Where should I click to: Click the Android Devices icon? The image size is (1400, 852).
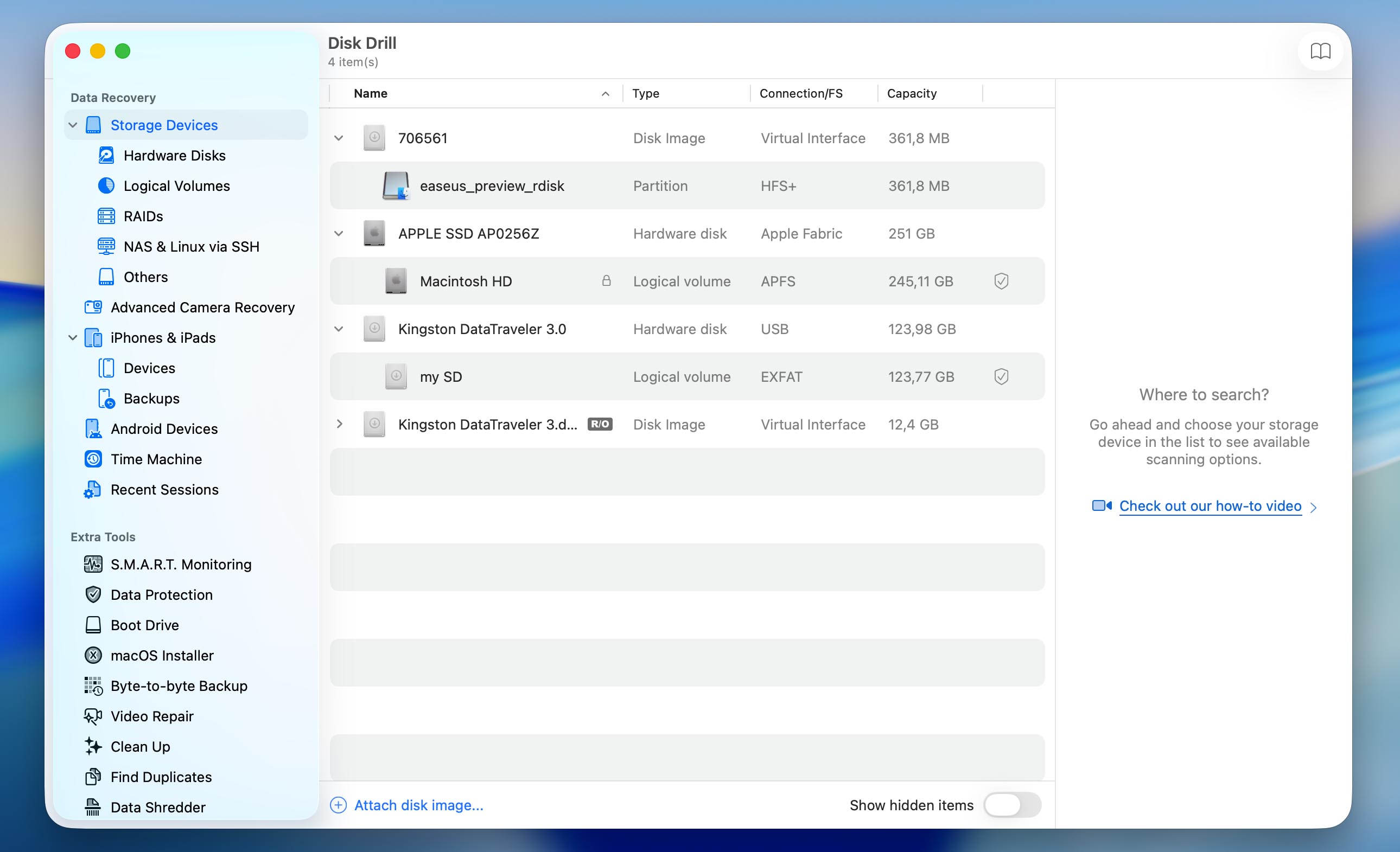(x=93, y=429)
